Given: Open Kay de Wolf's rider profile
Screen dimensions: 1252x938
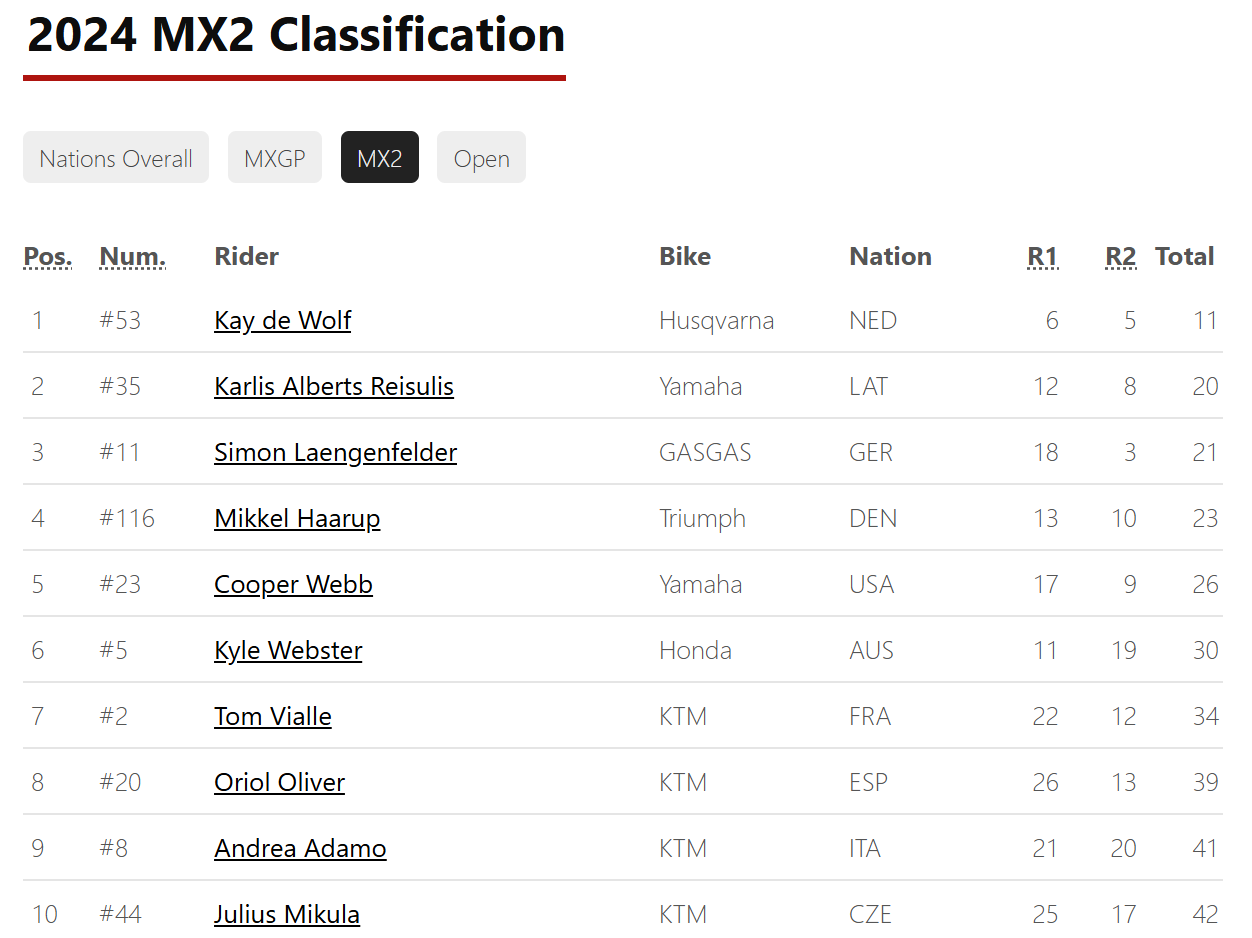Looking at the screenshot, I should 282,320.
